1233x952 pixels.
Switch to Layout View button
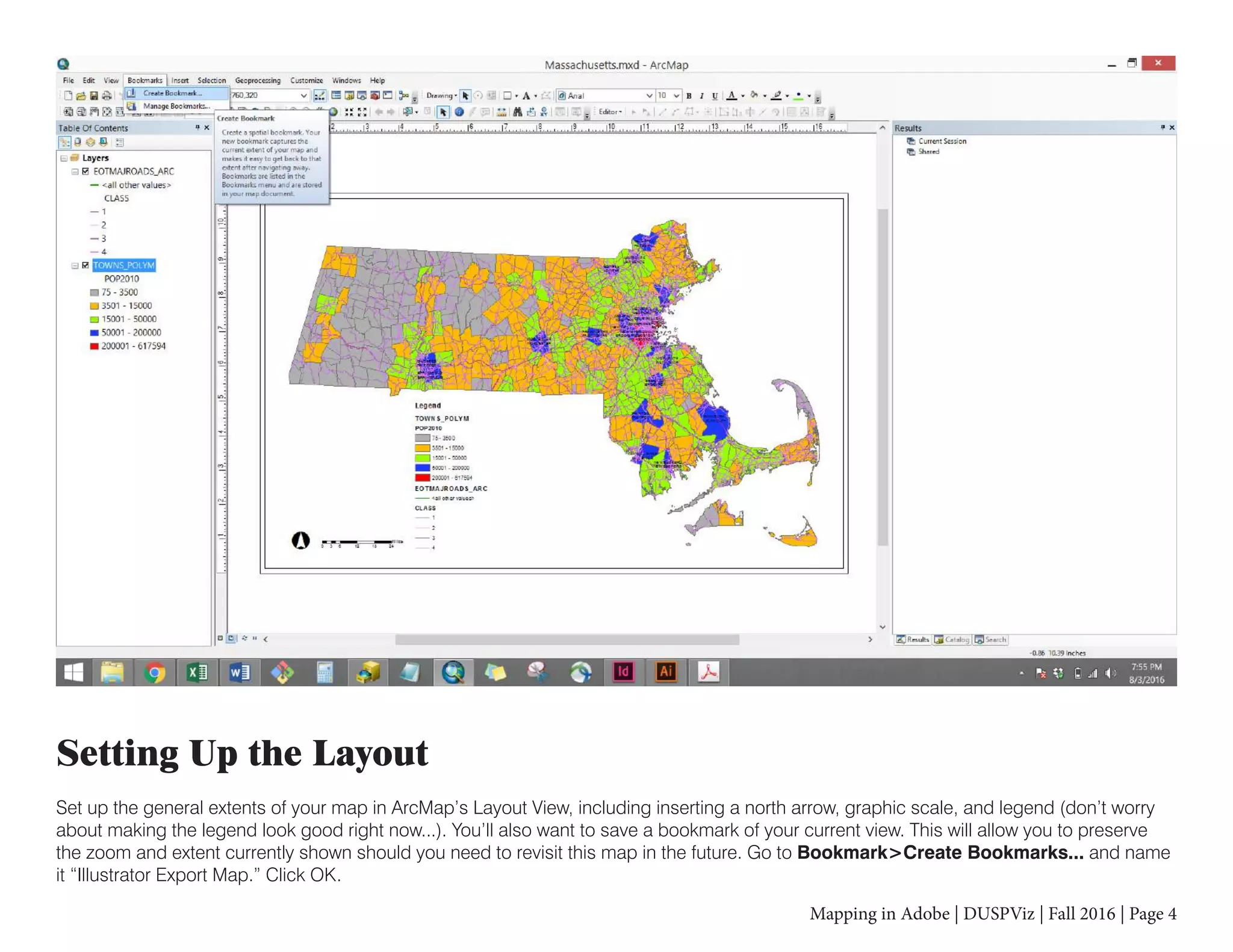pyautogui.click(x=232, y=638)
